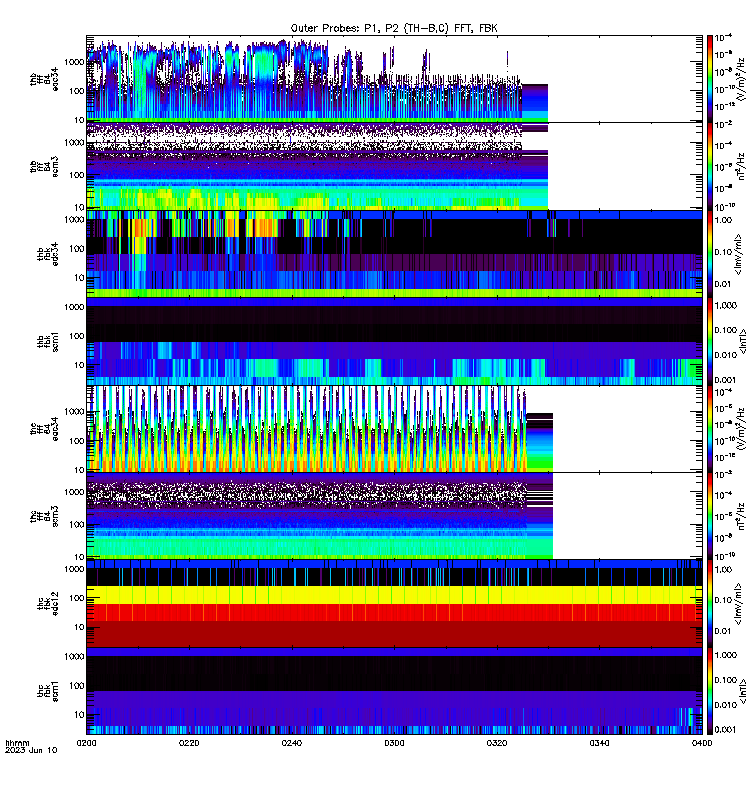Screen dimensions: 750x800
Task: Click the 0240 time axis label
Action: [x=292, y=743]
